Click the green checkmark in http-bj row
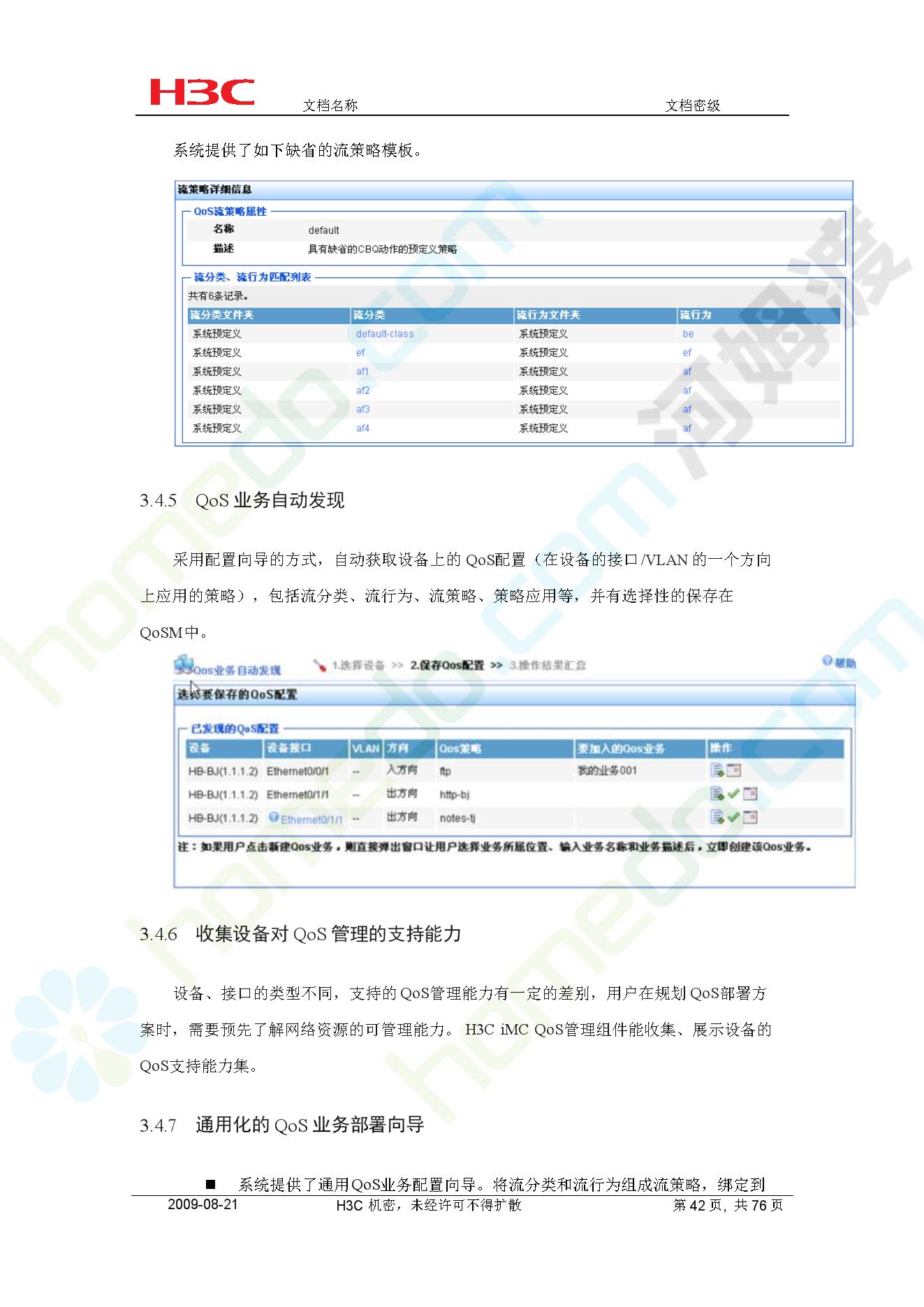 [x=733, y=794]
